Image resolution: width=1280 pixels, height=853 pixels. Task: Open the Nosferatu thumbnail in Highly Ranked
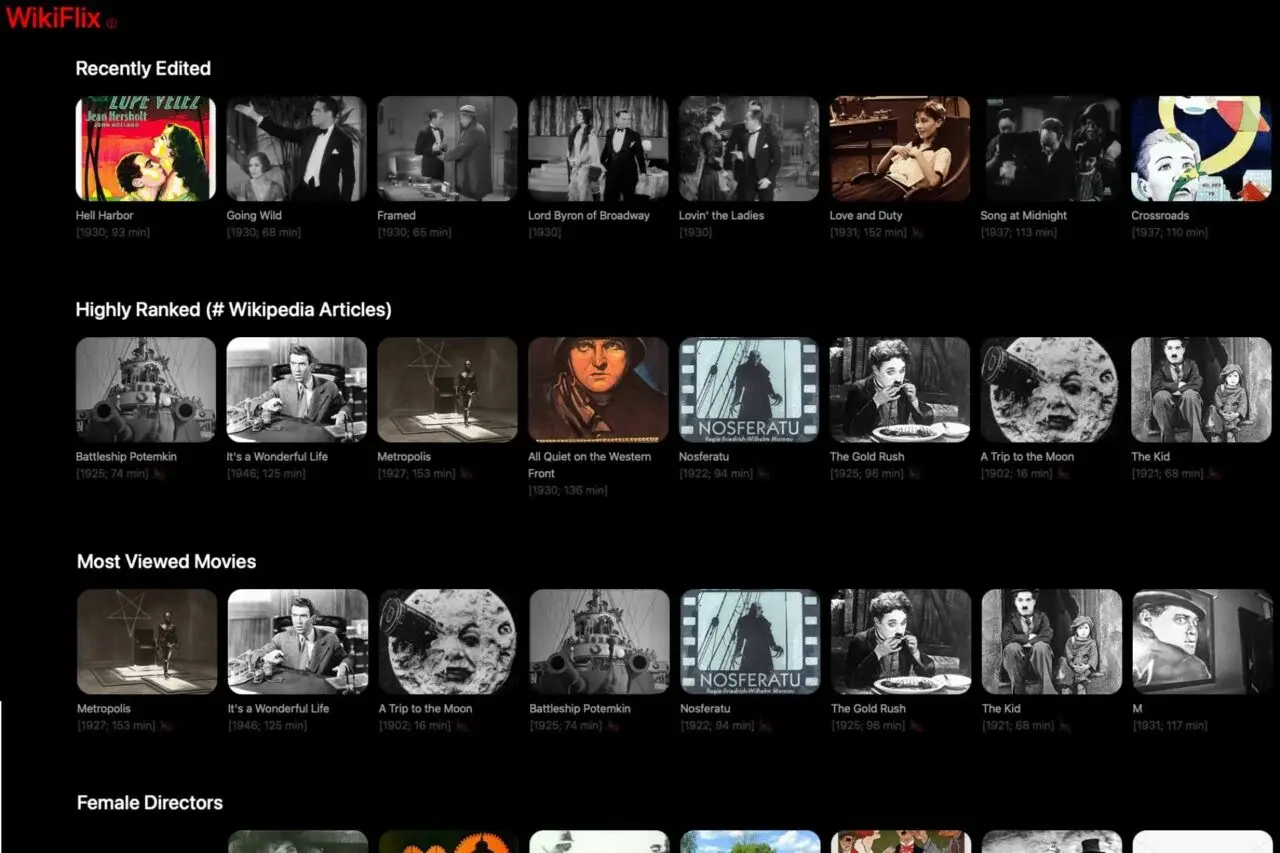click(x=749, y=389)
